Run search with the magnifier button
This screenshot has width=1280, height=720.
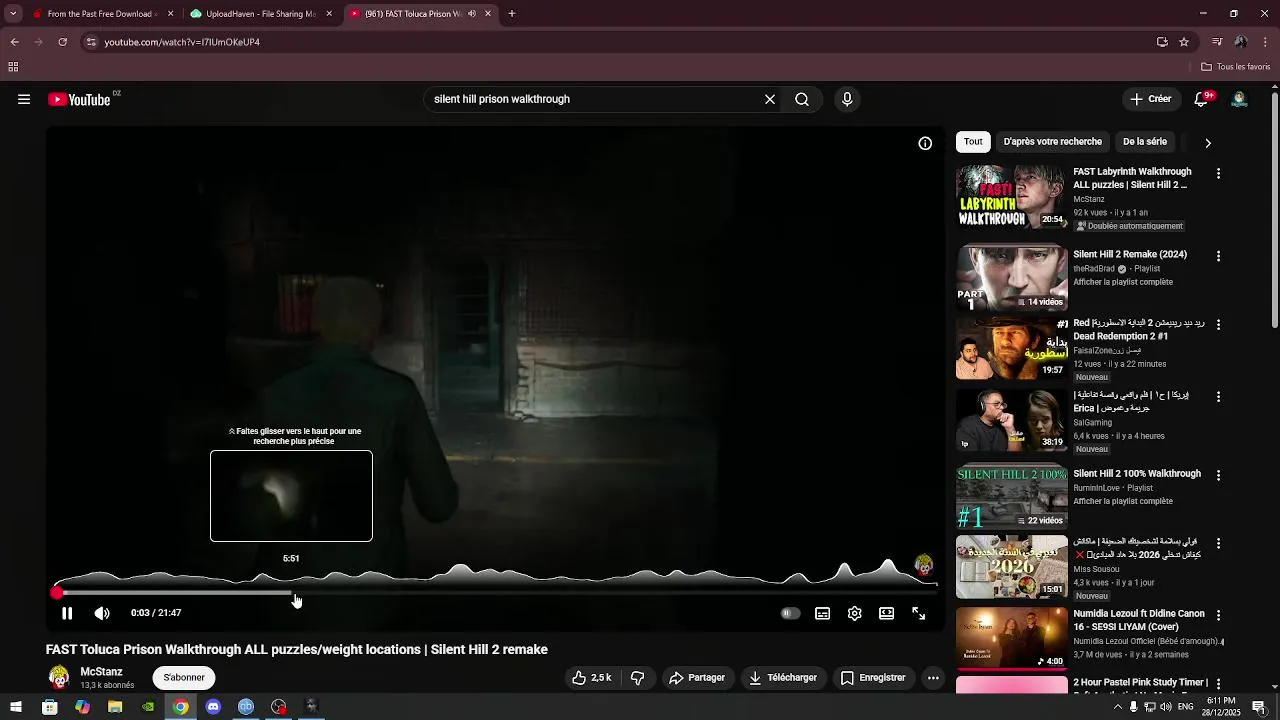pyautogui.click(x=802, y=99)
